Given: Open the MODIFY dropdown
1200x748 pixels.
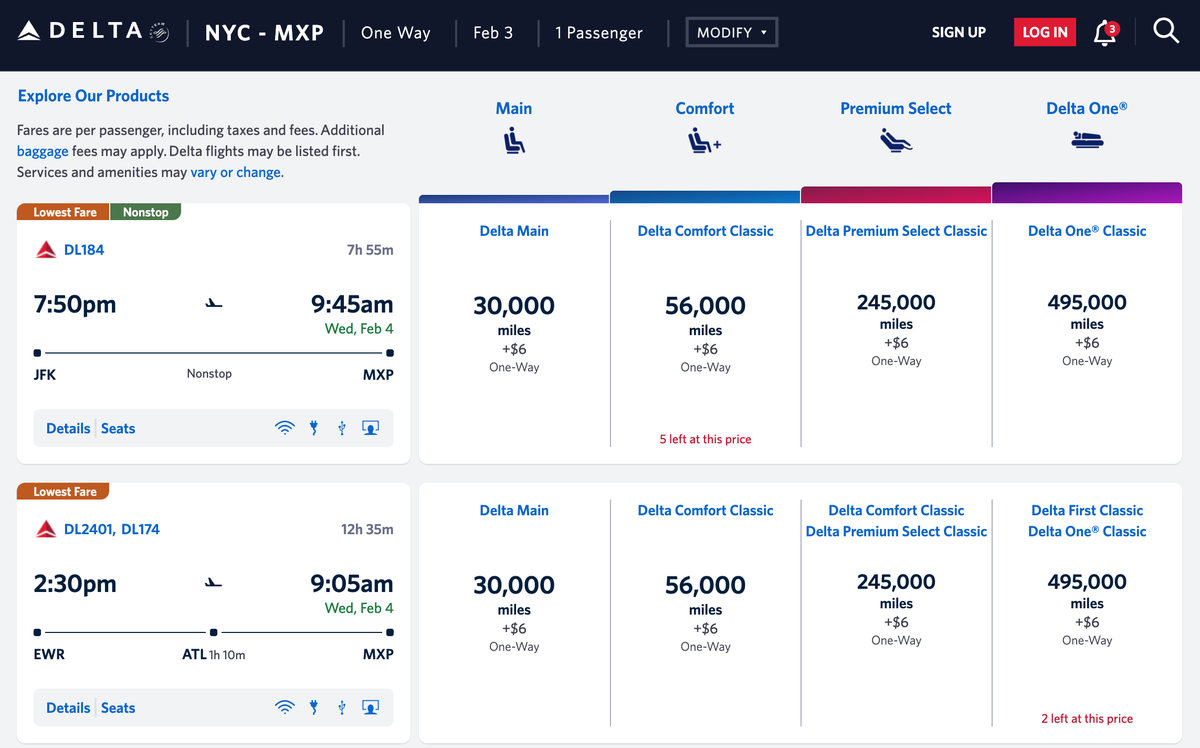Looking at the screenshot, I should coord(731,31).
